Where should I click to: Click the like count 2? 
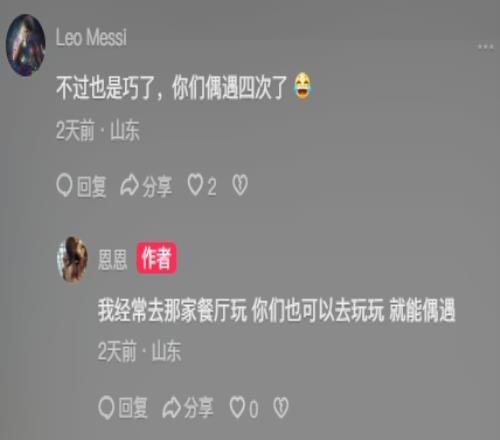212,187
